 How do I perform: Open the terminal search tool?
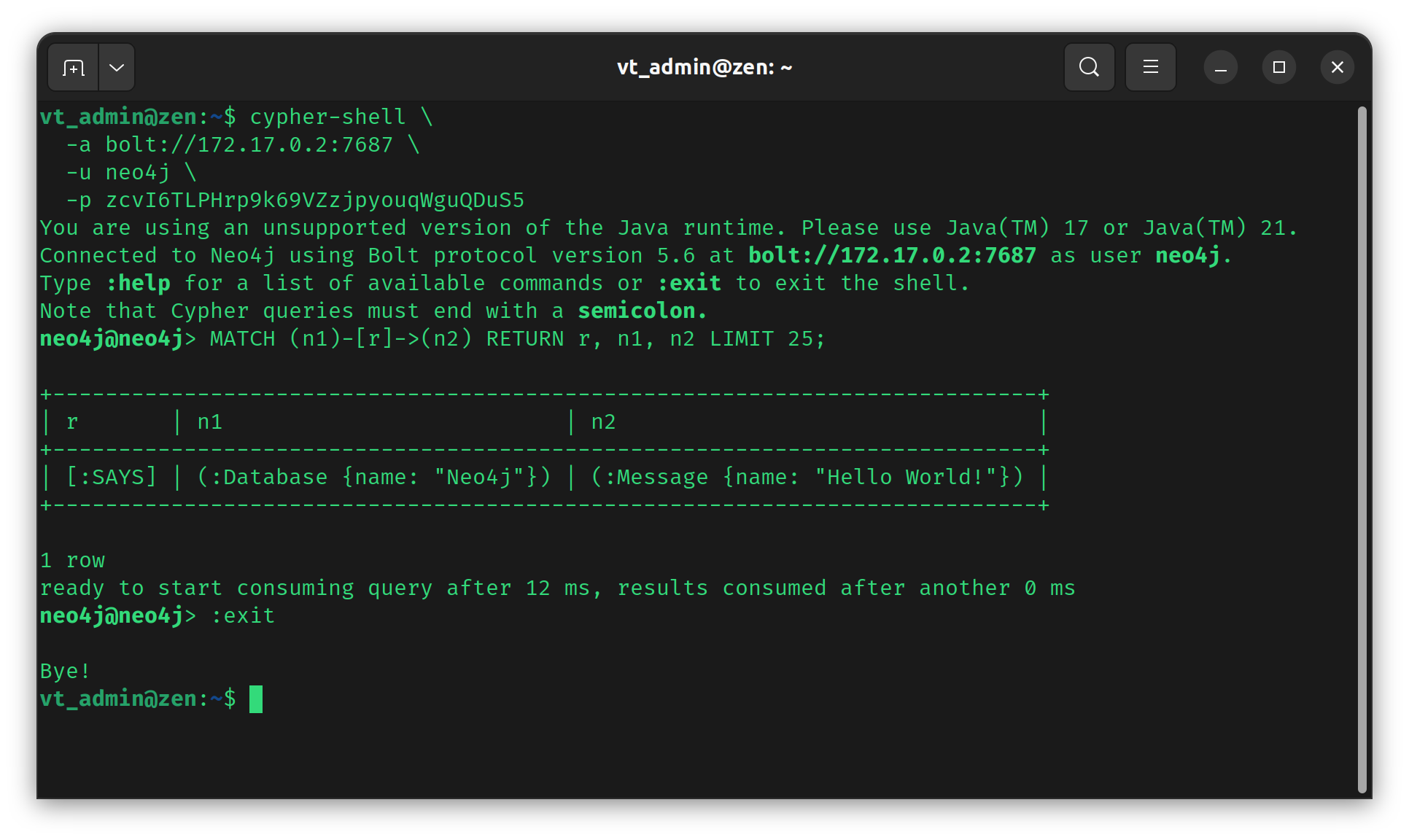pyautogui.click(x=1089, y=67)
